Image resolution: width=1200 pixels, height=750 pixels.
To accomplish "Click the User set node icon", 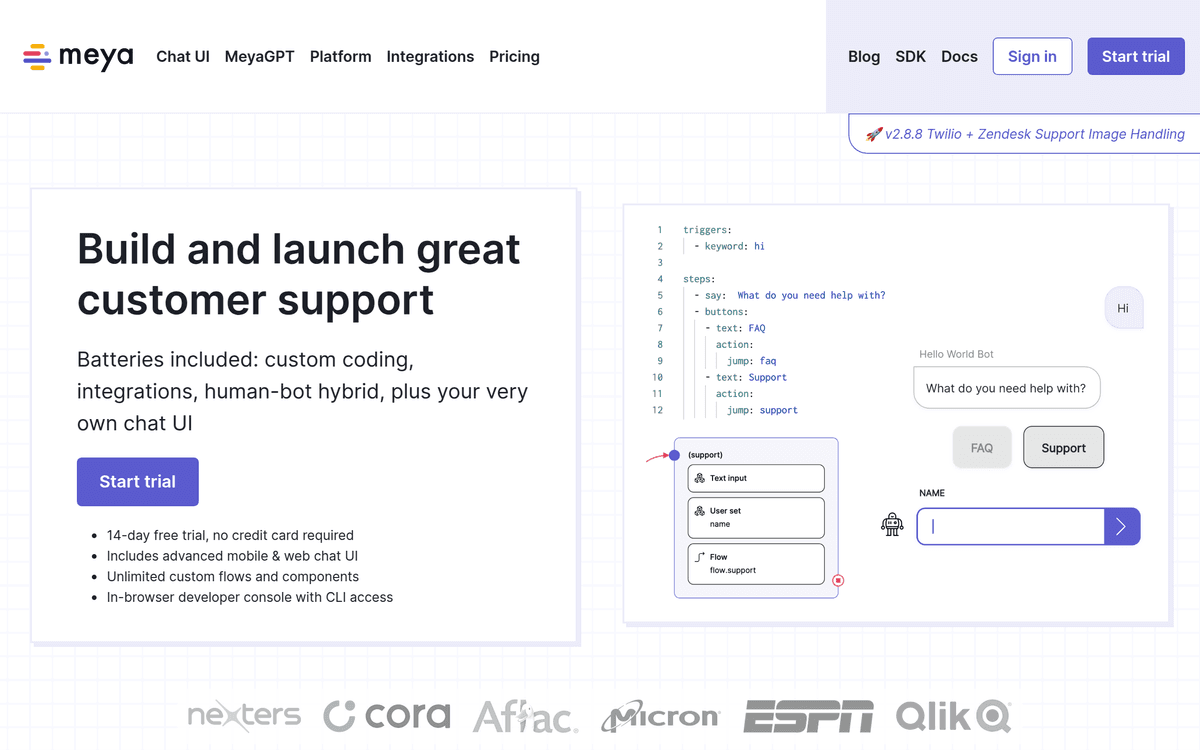I will (x=700, y=511).
